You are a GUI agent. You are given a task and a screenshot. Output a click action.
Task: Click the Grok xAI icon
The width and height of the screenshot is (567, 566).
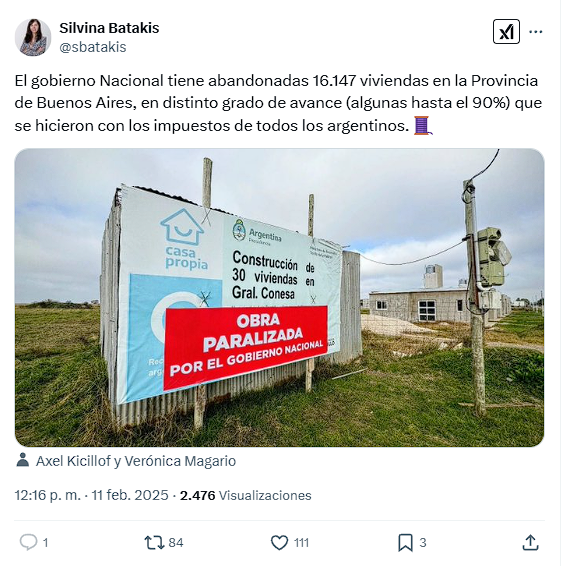tap(506, 32)
